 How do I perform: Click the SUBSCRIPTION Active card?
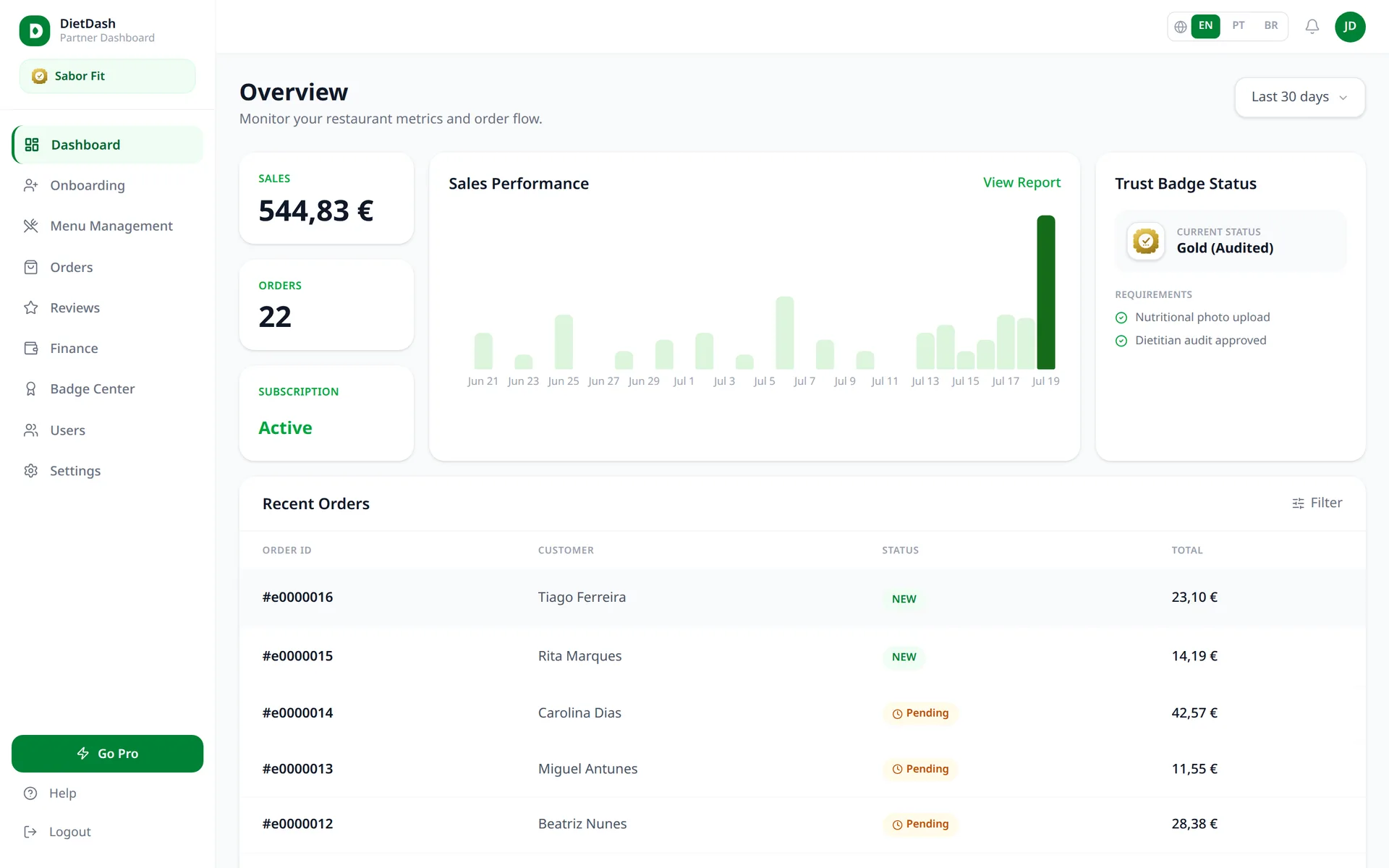click(x=326, y=413)
